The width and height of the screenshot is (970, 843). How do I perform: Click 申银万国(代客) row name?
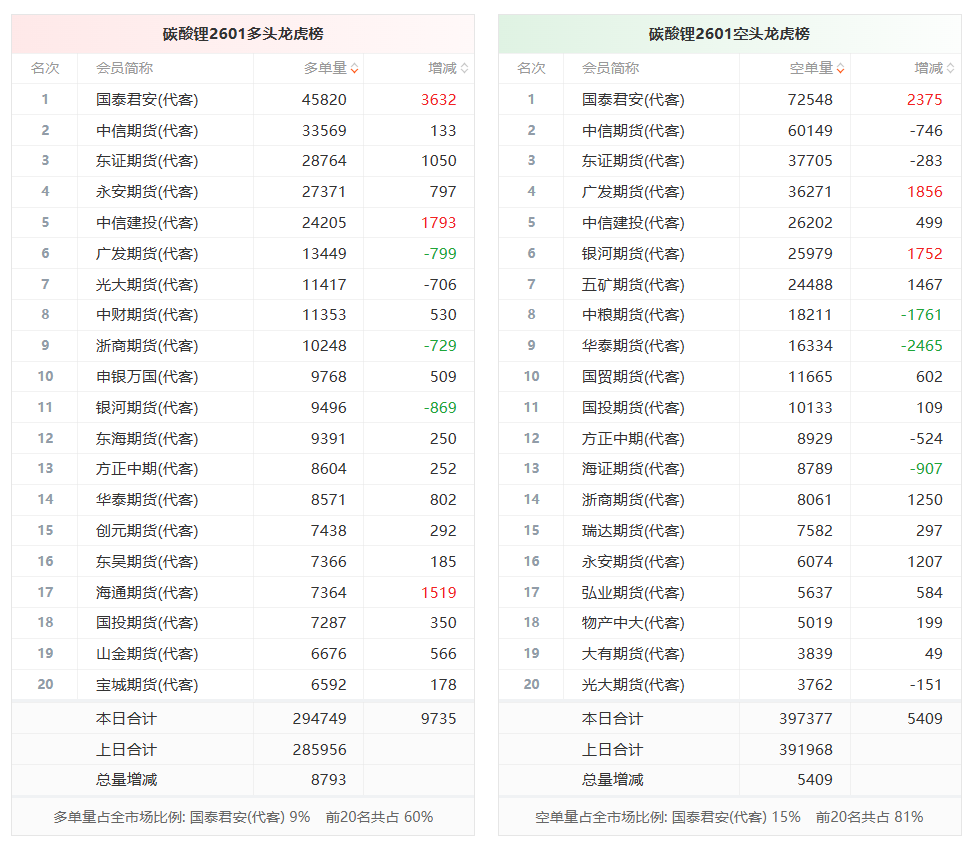tap(147, 377)
